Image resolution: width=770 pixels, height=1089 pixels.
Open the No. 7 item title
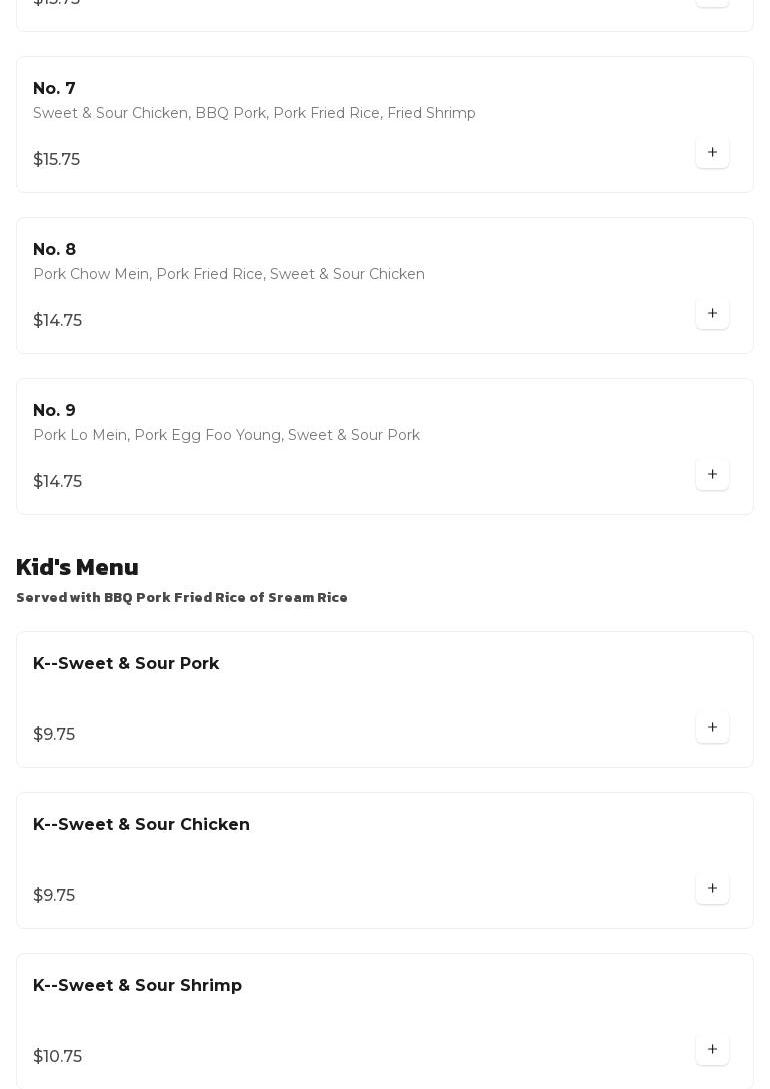point(54,89)
